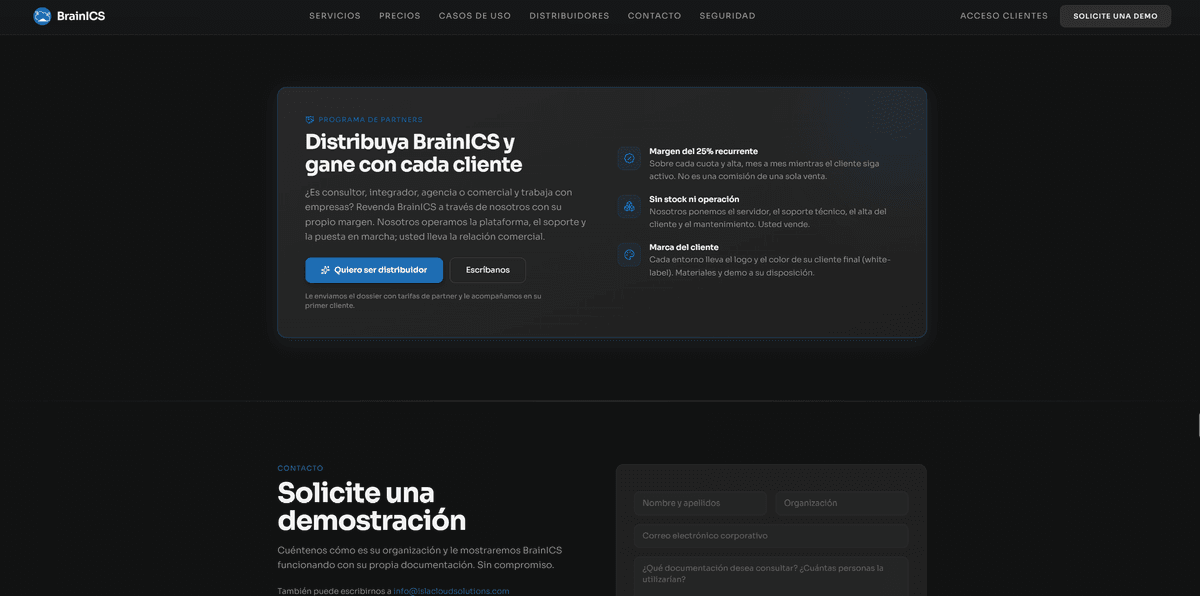Focus the Correo electrónico corporativo field
Viewport: 1200px width, 596px height.
[771, 536]
